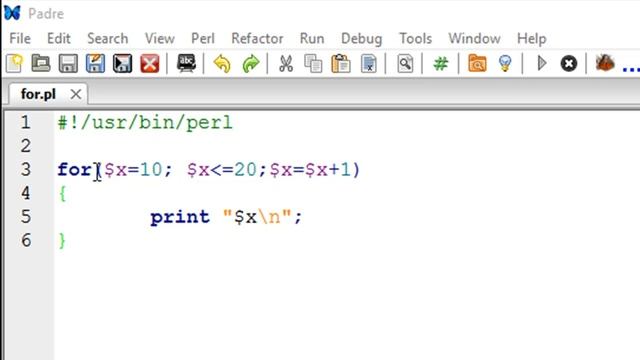This screenshot has height=360, width=640.
Task: Click the Padre butterfly logo icon
Action: coord(12,13)
